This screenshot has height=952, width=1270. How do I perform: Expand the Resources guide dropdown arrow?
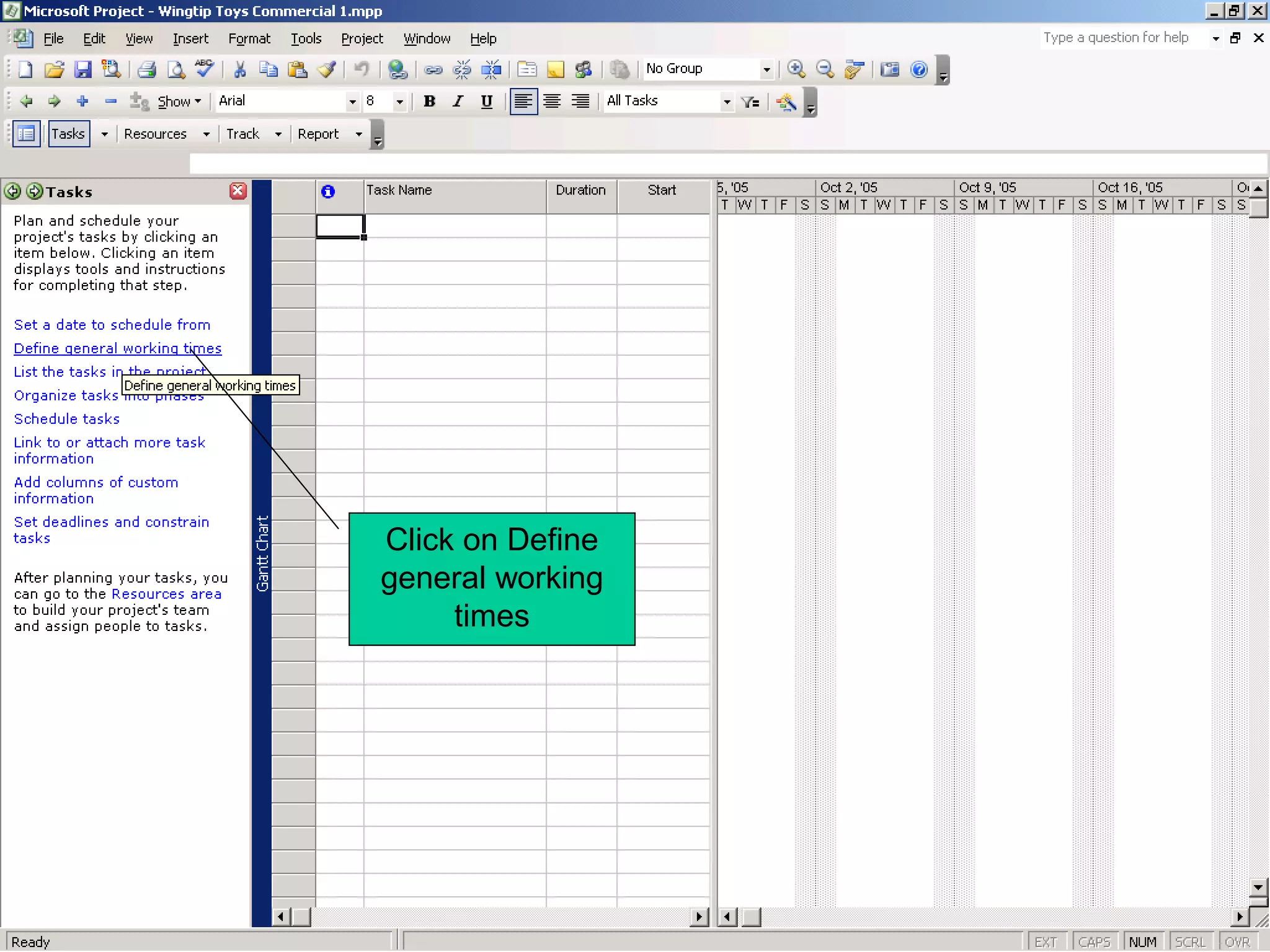point(206,134)
